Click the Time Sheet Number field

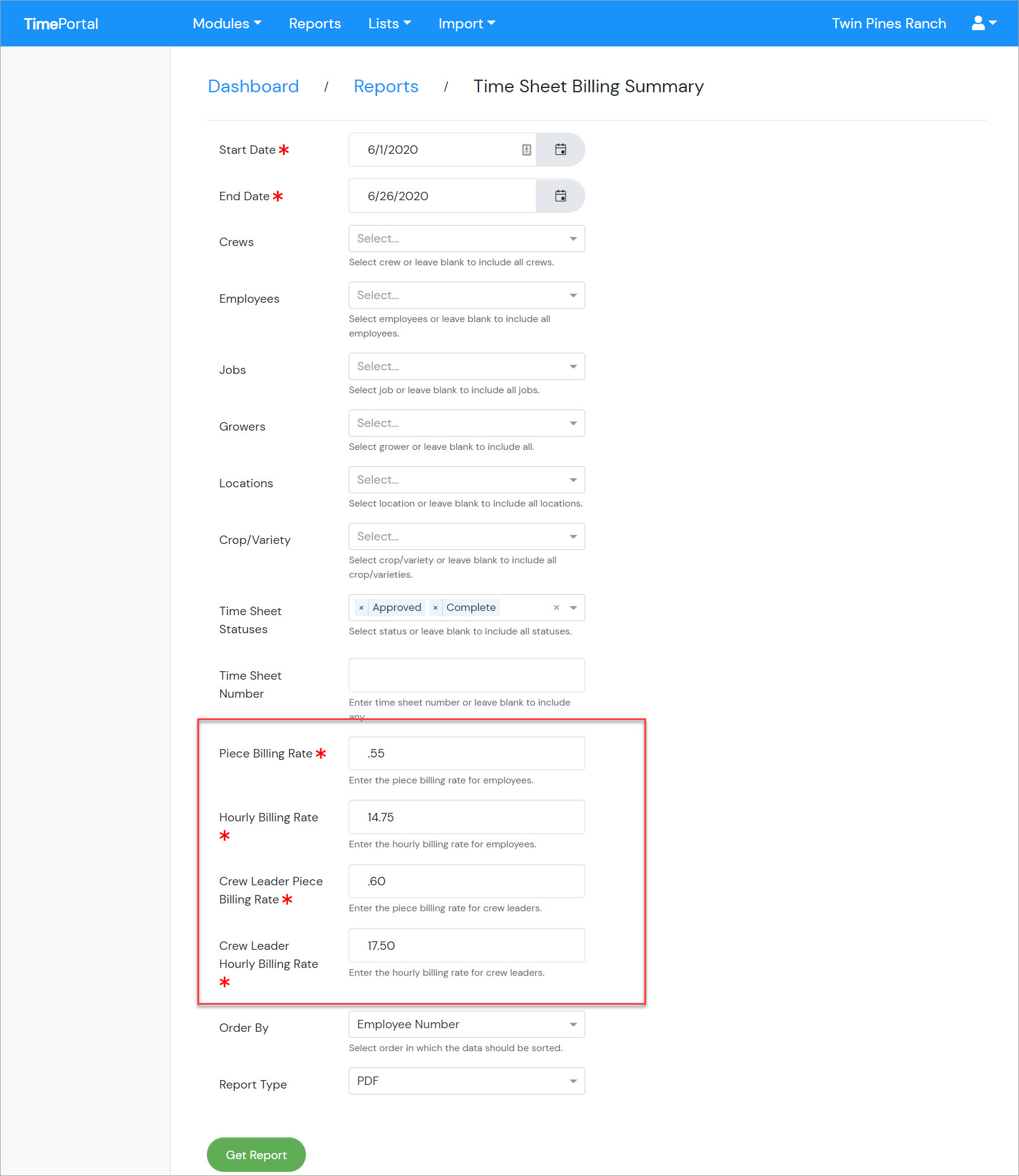click(x=466, y=675)
